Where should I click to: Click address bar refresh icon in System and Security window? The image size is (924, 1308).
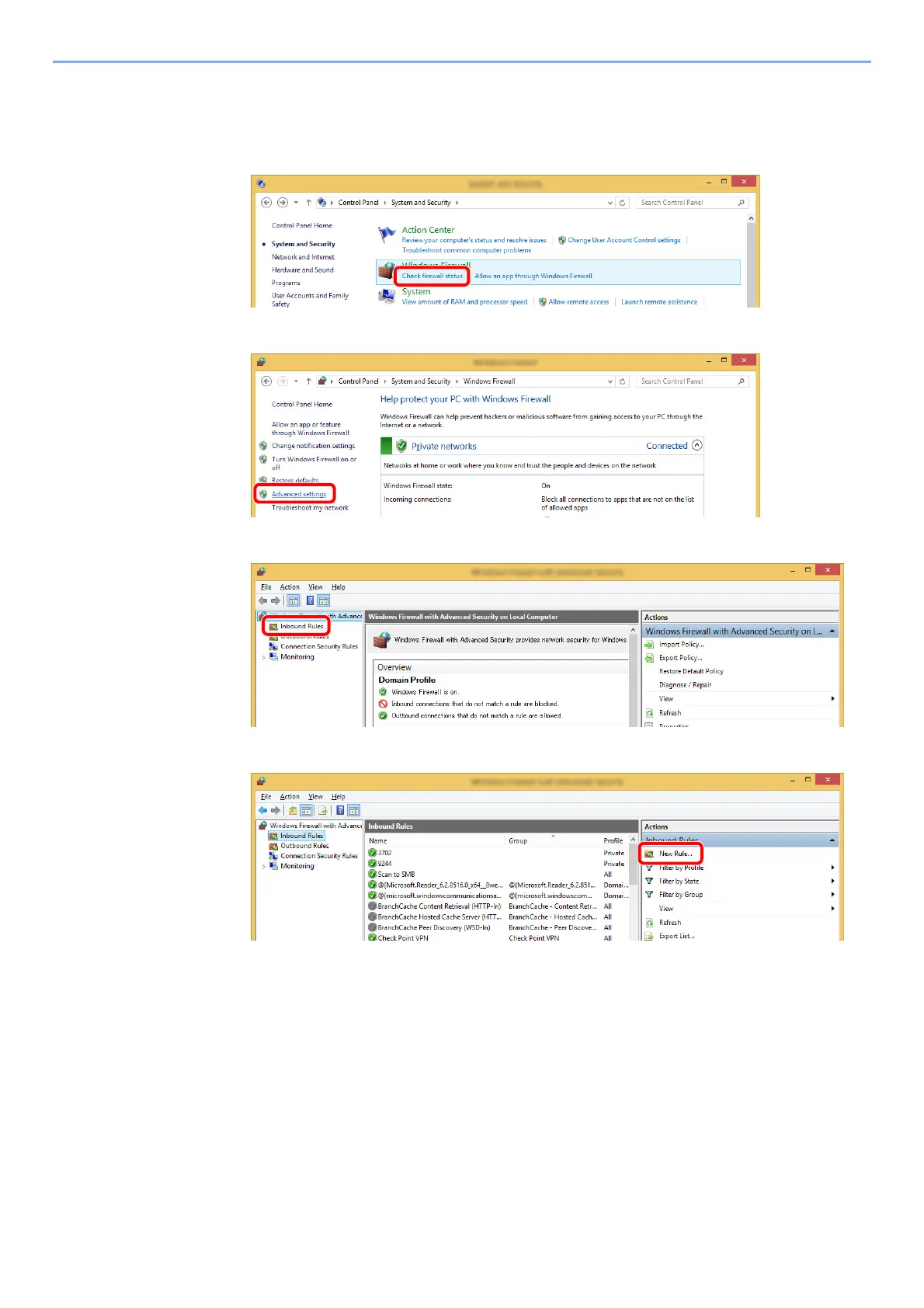[x=622, y=203]
